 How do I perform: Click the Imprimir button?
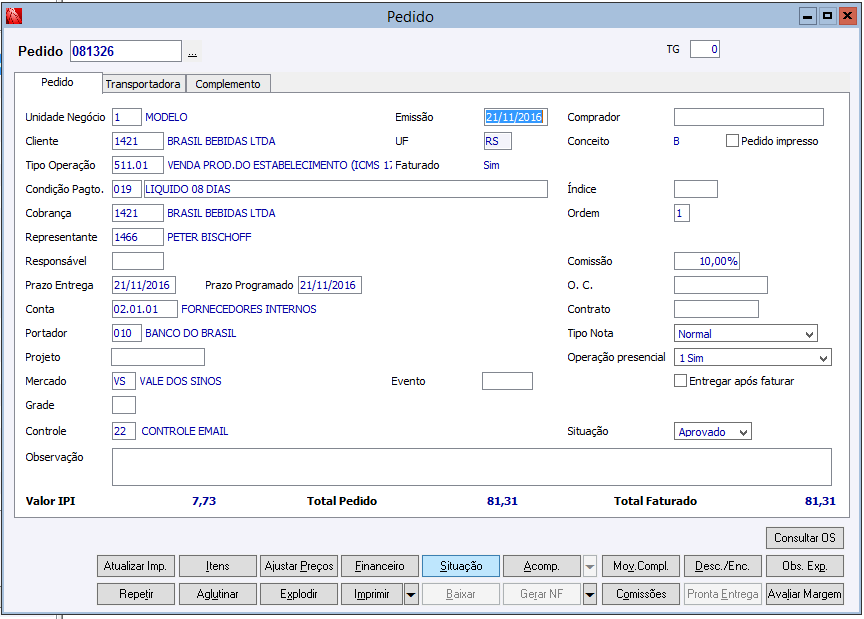point(372,594)
